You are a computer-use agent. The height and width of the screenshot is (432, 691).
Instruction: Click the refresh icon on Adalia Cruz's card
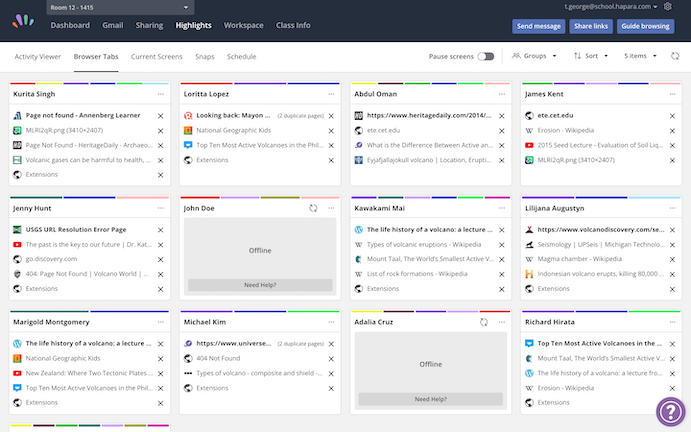pyautogui.click(x=484, y=323)
